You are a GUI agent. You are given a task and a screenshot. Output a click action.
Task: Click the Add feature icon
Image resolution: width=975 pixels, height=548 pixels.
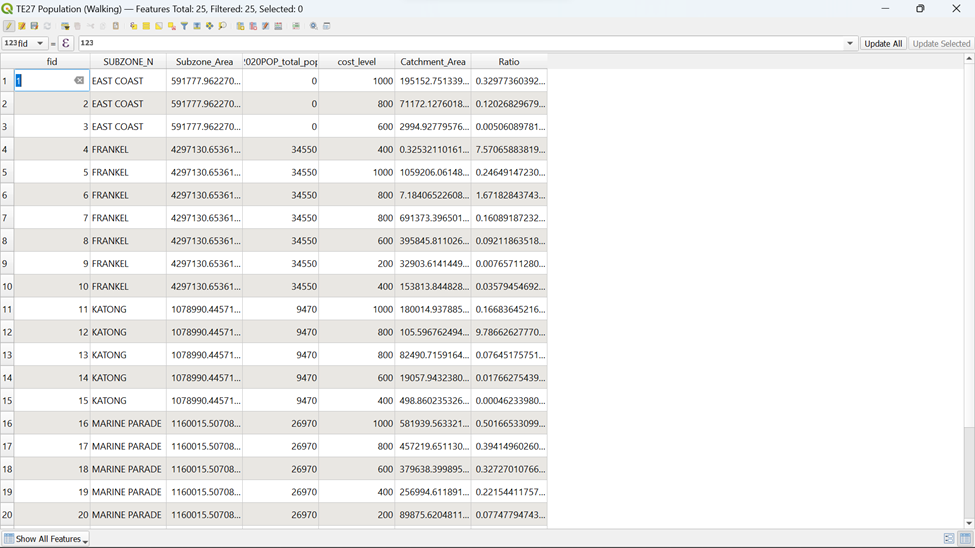[66, 26]
